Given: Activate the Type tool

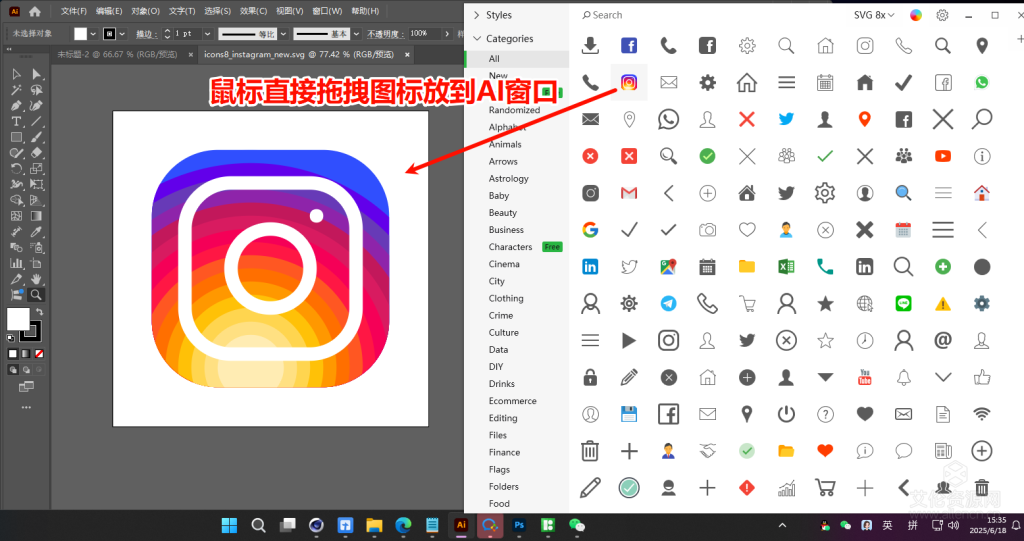Looking at the screenshot, I should point(16,122).
